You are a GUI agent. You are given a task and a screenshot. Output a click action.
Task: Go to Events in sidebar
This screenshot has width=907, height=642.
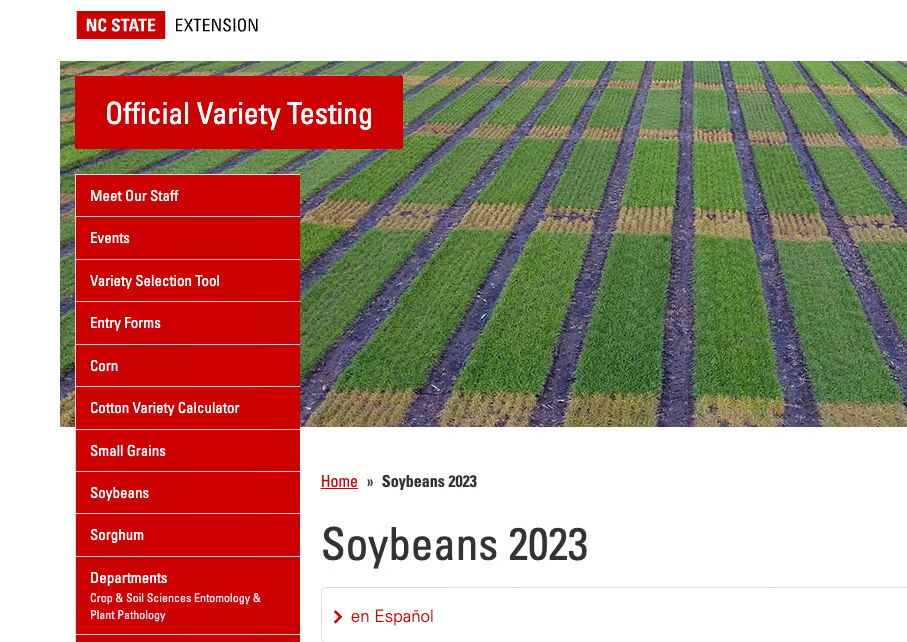click(x=188, y=238)
